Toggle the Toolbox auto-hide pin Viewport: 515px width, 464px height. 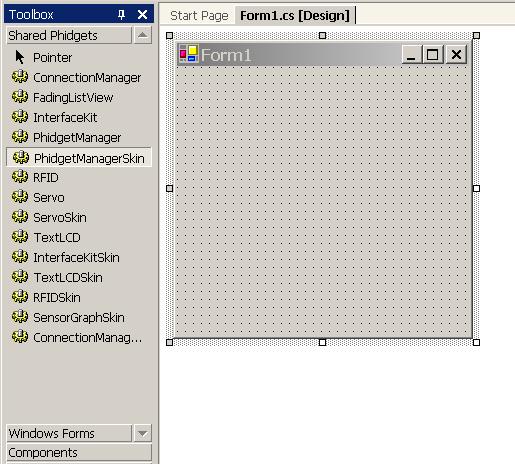121,14
